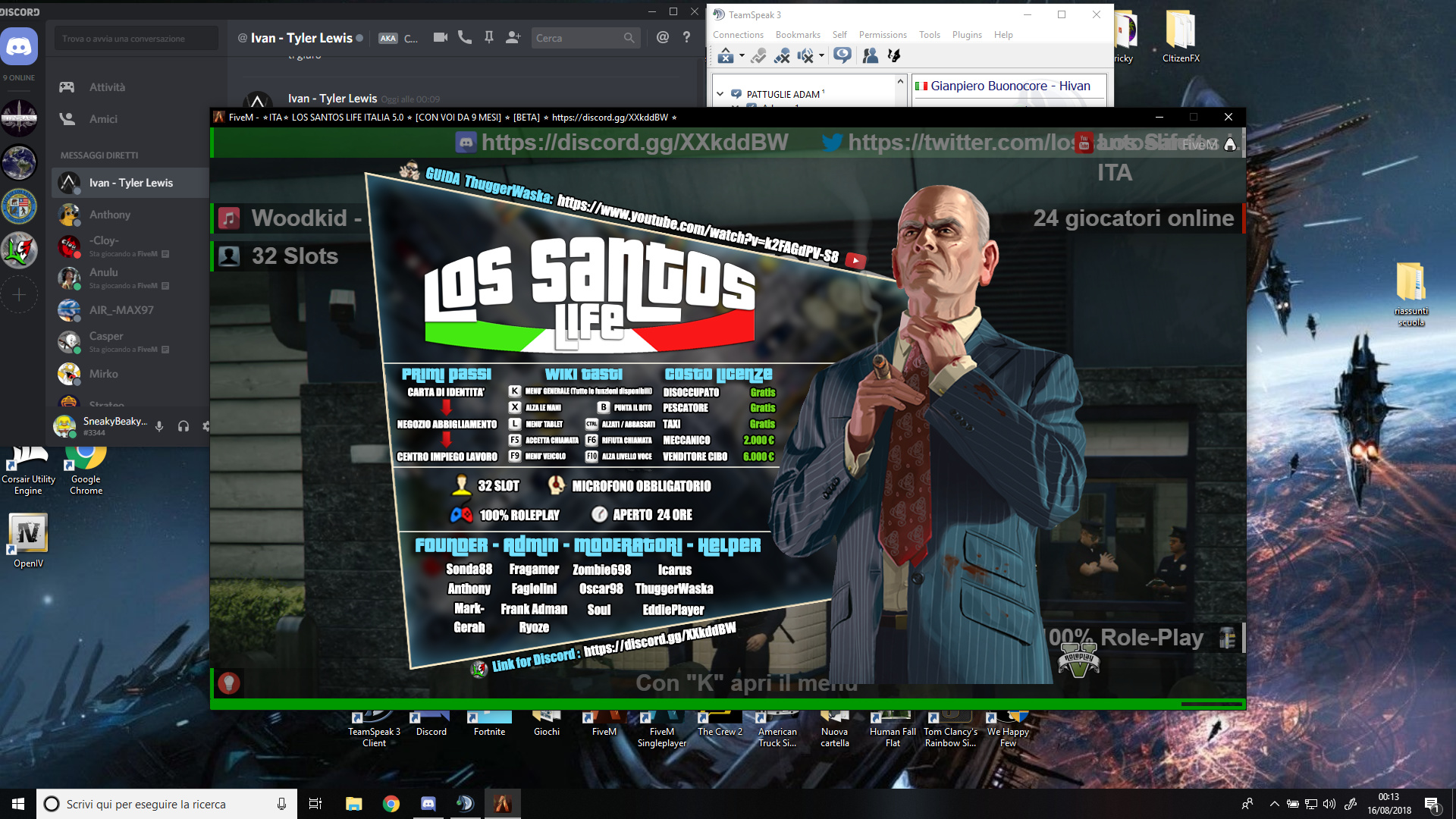Open Discord help question mark
Viewport: 1456px width, 819px height.
(x=686, y=37)
